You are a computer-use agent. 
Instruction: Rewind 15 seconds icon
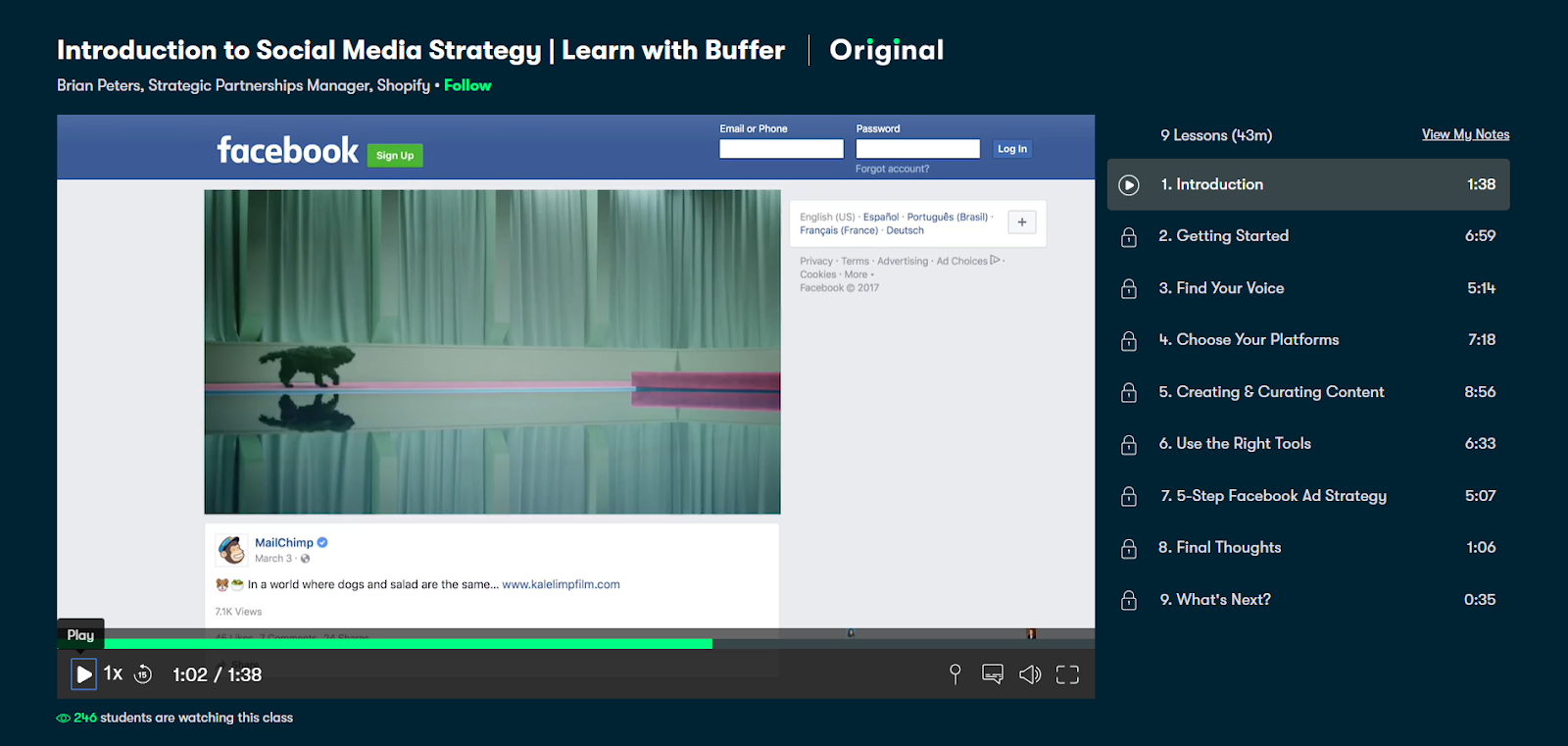(x=143, y=674)
